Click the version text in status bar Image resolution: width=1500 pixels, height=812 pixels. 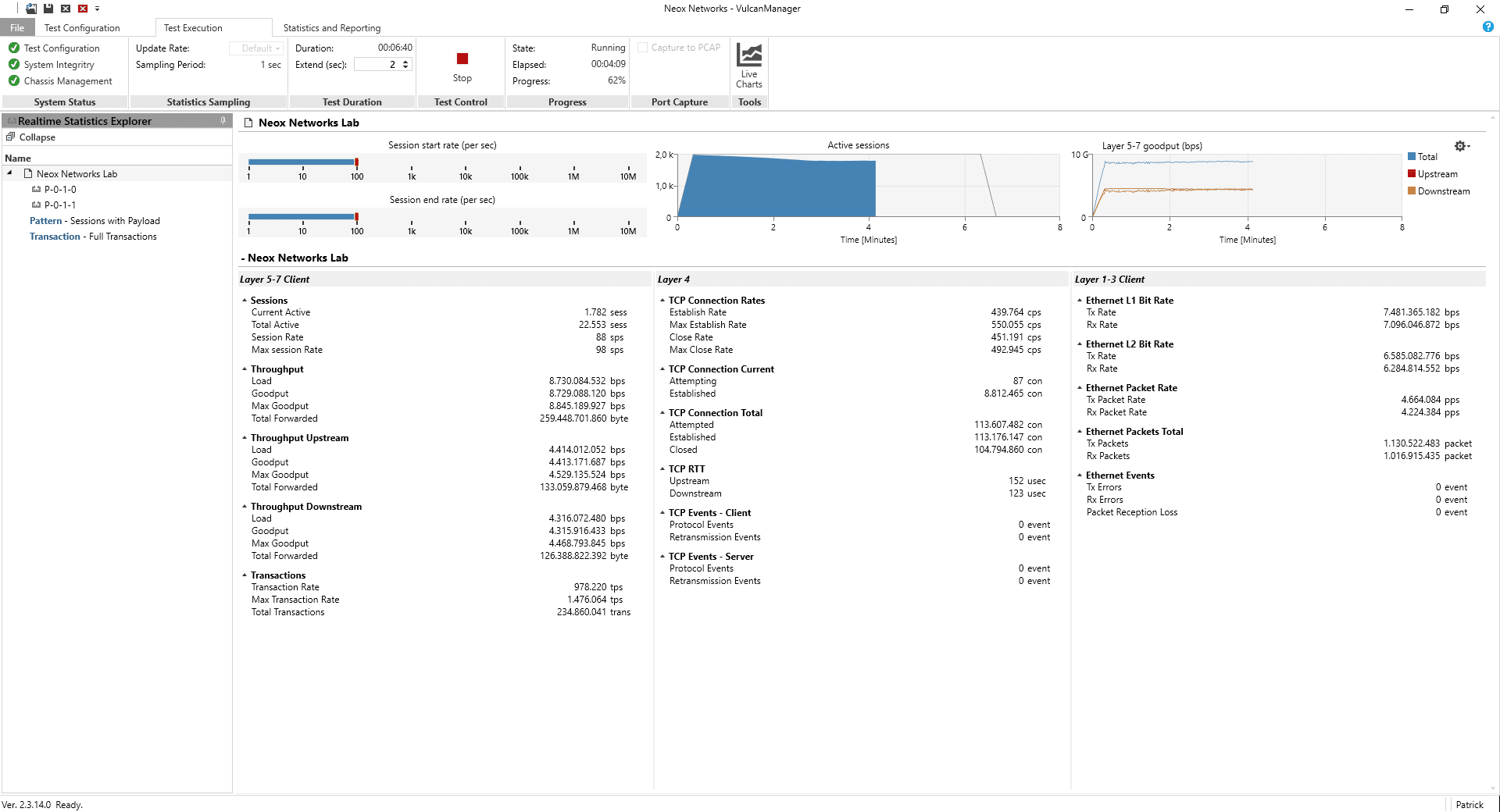[26, 805]
